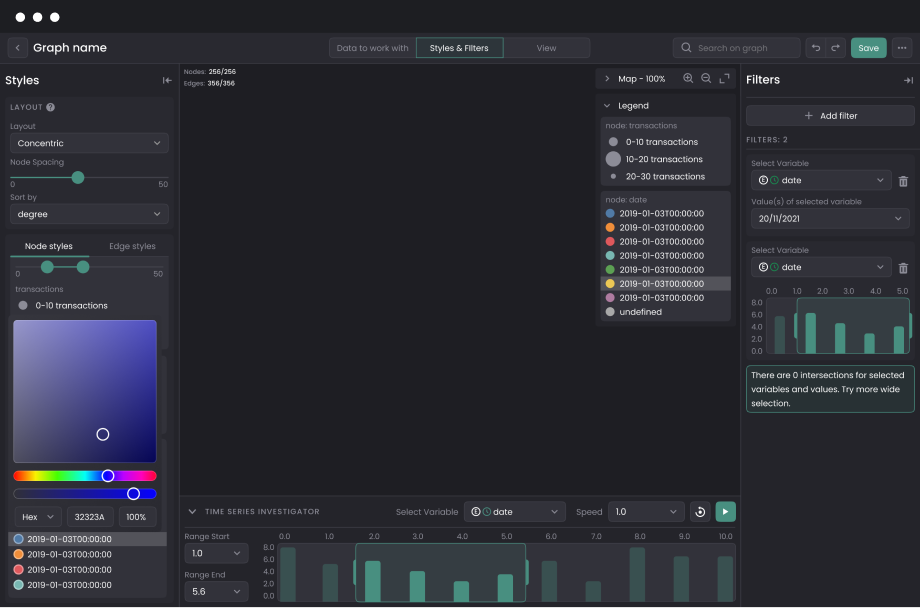The width and height of the screenshot is (920, 608).
Task: Click the color picker saturation area handle
Action: 103,434
